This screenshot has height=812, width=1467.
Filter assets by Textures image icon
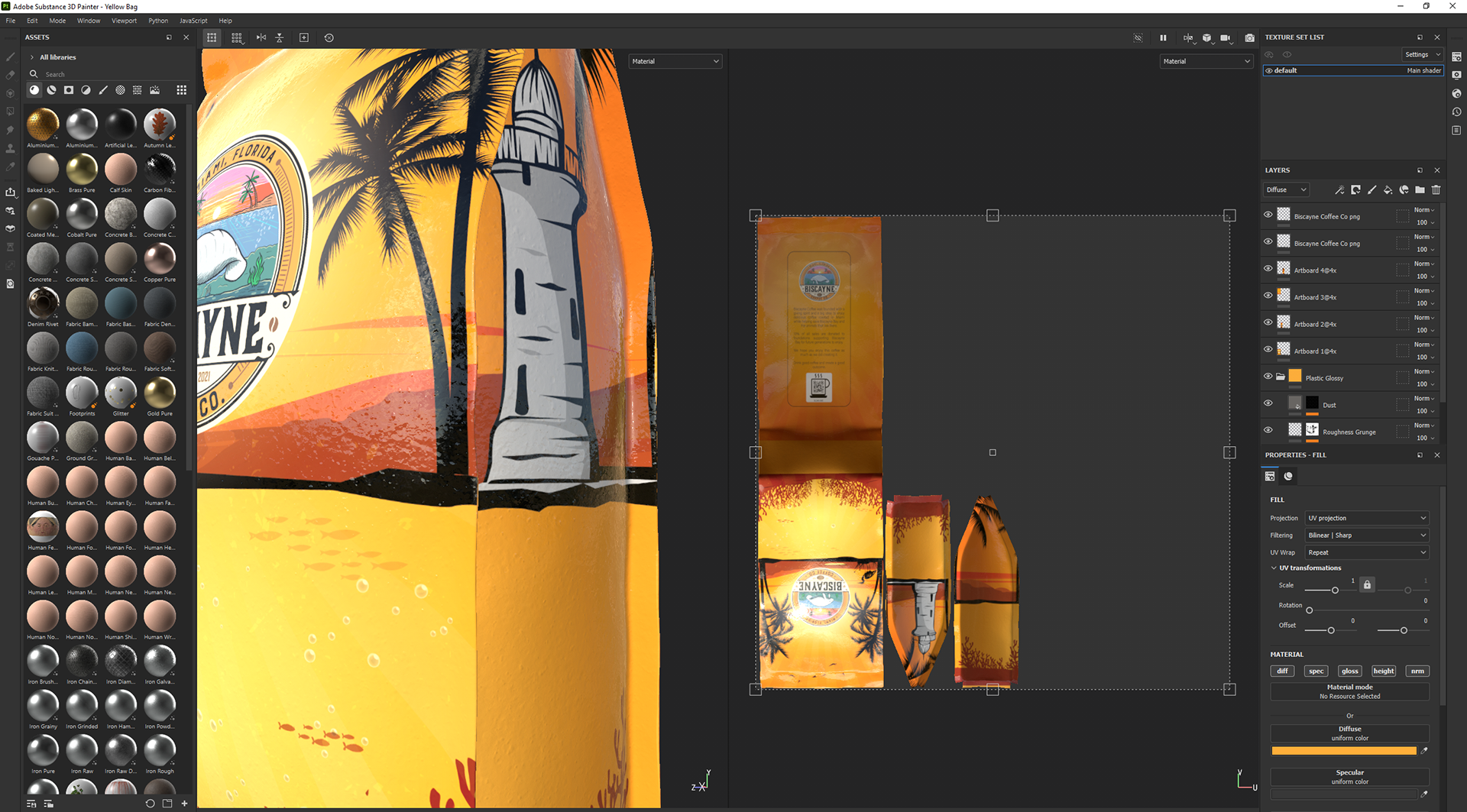(x=155, y=90)
